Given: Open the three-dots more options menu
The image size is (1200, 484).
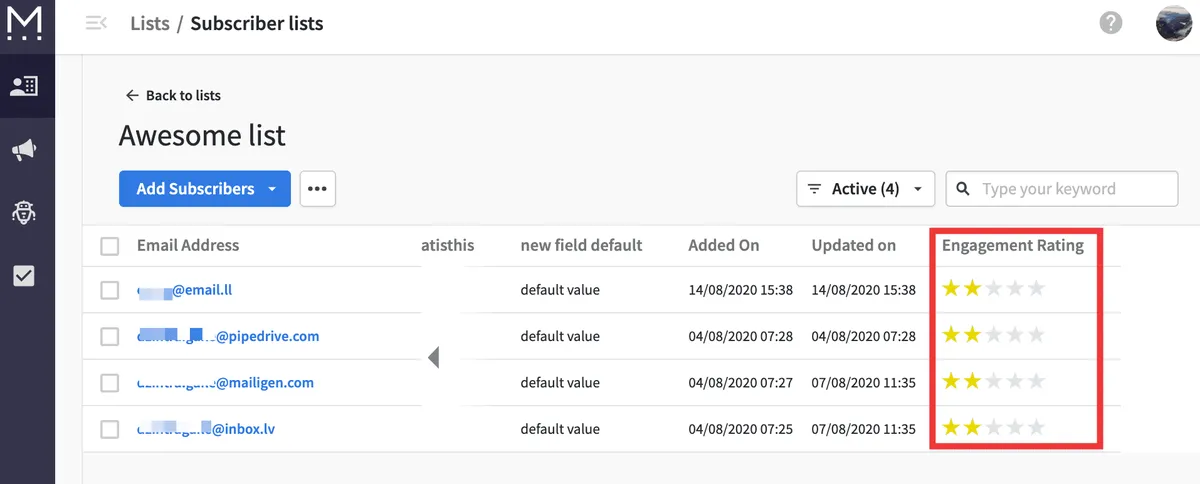Looking at the screenshot, I should 318,189.
